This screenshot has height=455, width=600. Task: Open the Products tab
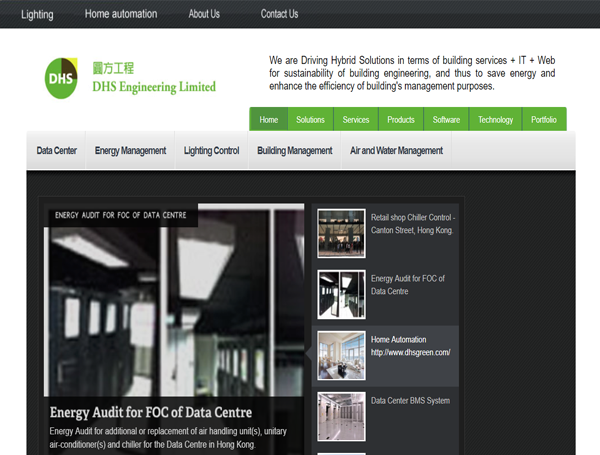(x=401, y=120)
